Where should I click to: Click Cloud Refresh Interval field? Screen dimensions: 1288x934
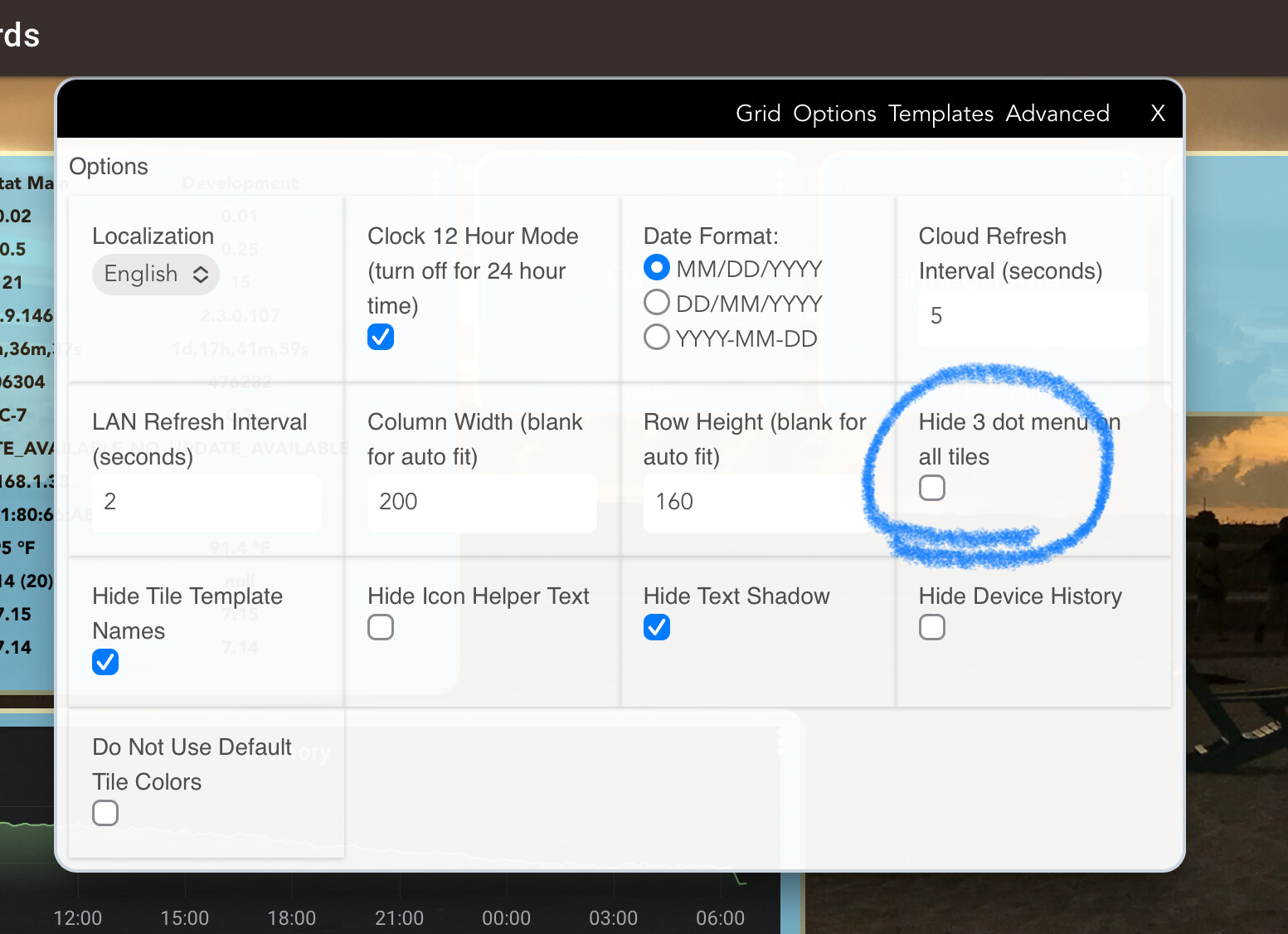1033,317
